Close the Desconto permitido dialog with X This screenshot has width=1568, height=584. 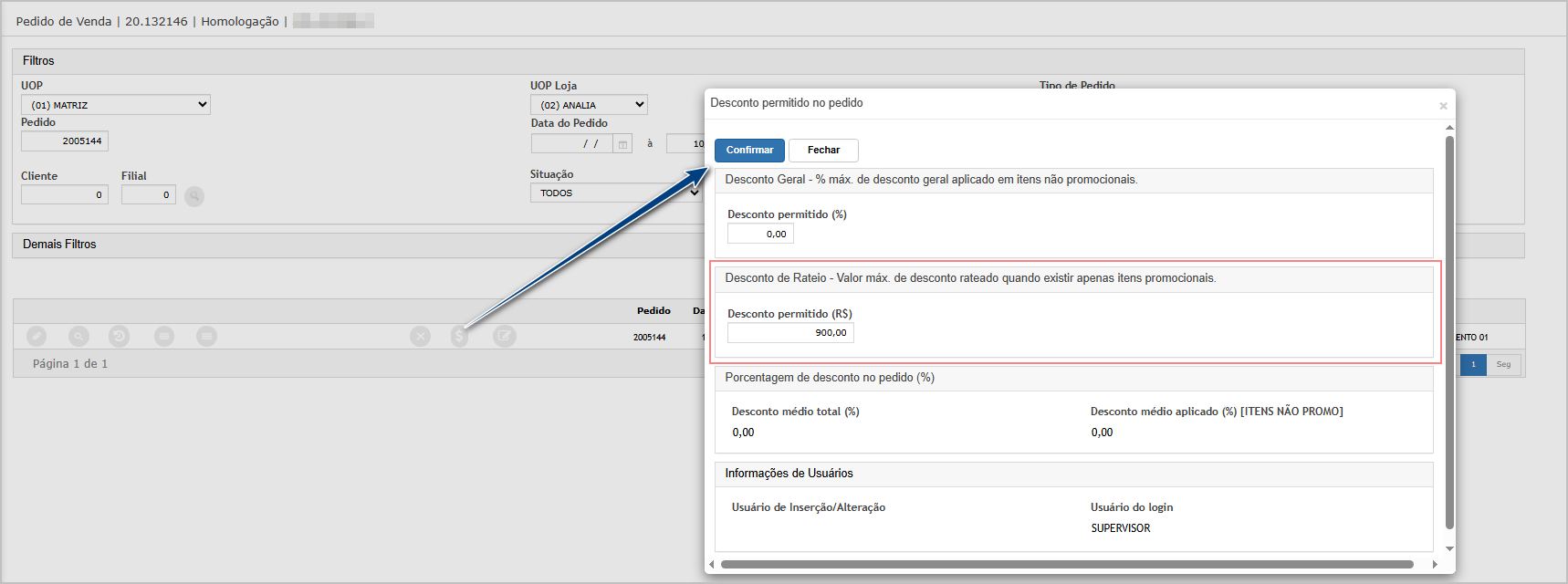click(x=1443, y=106)
